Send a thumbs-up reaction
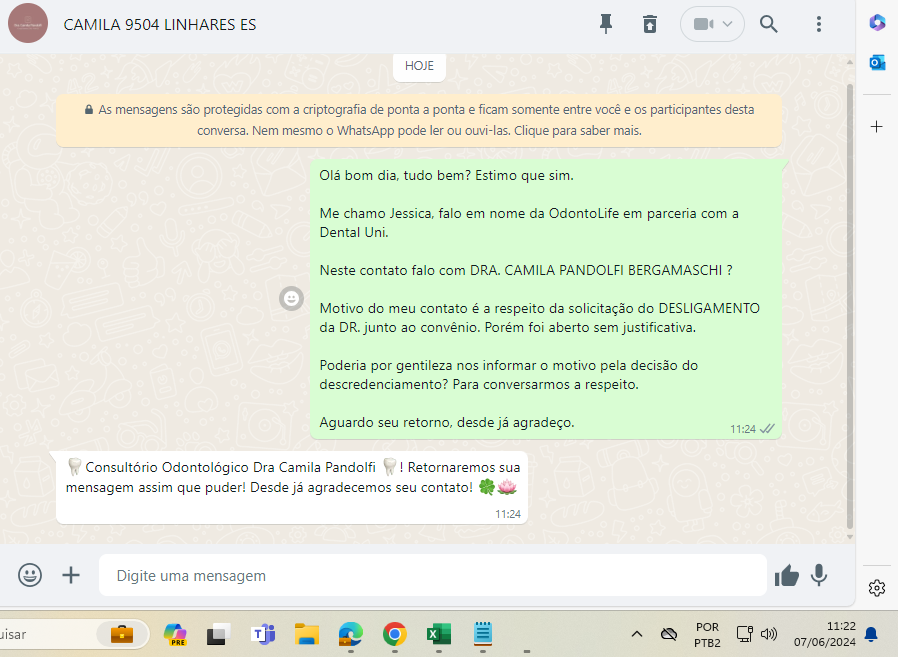 pyautogui.click(x=786, y=575)
